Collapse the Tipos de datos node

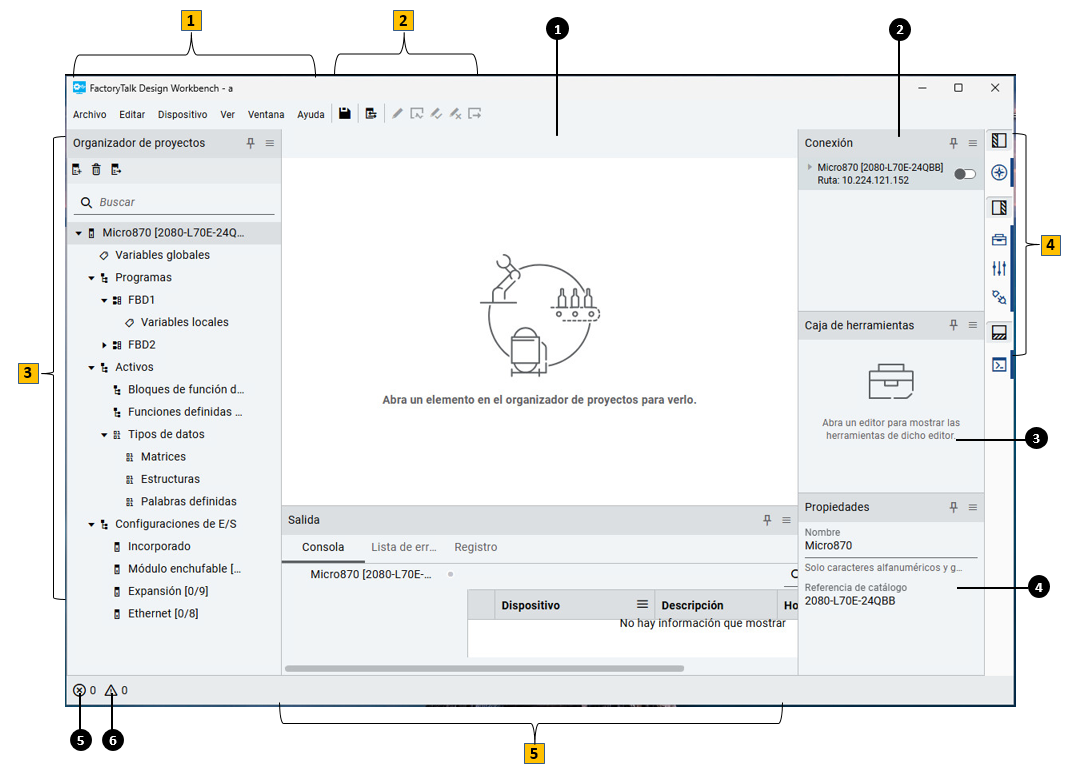click(x=104, y=435)
